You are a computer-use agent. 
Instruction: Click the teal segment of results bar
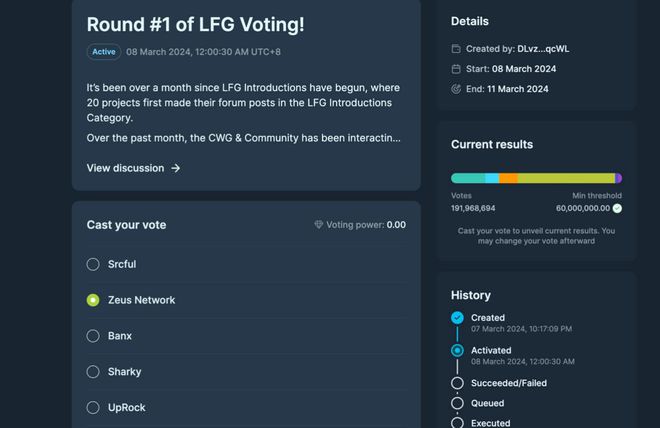tap(468, 178)
